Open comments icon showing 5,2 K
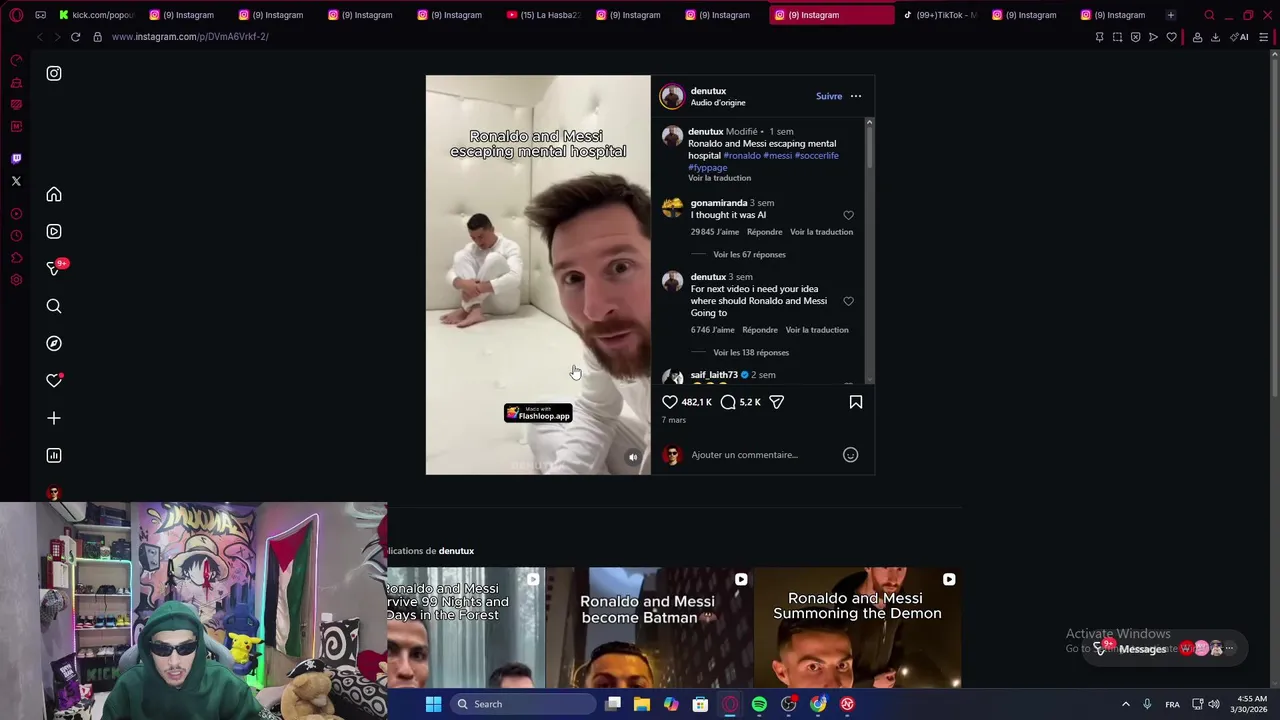The height and width of the screenshot is (720, 1280). point(728,402)
